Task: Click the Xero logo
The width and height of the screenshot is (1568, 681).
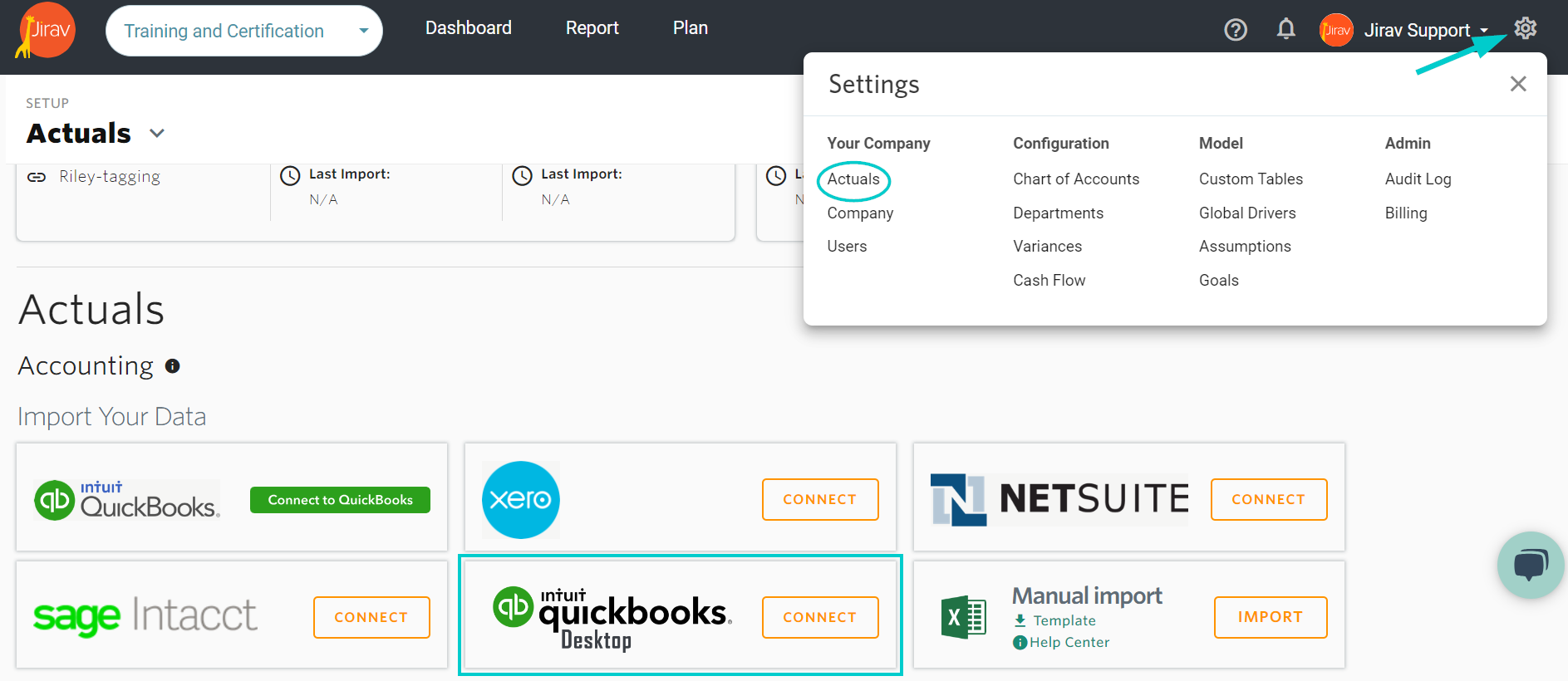Action: point(521,499)
